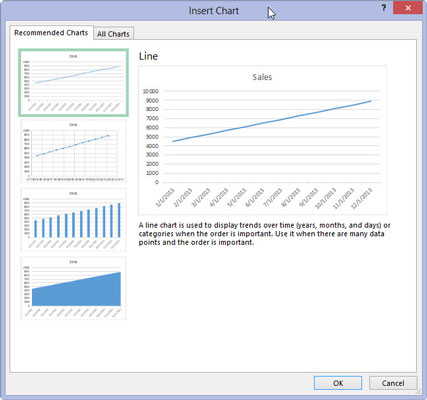Click the line chart description text
Viewport: 427px width, 400px height.
point(264,234)
